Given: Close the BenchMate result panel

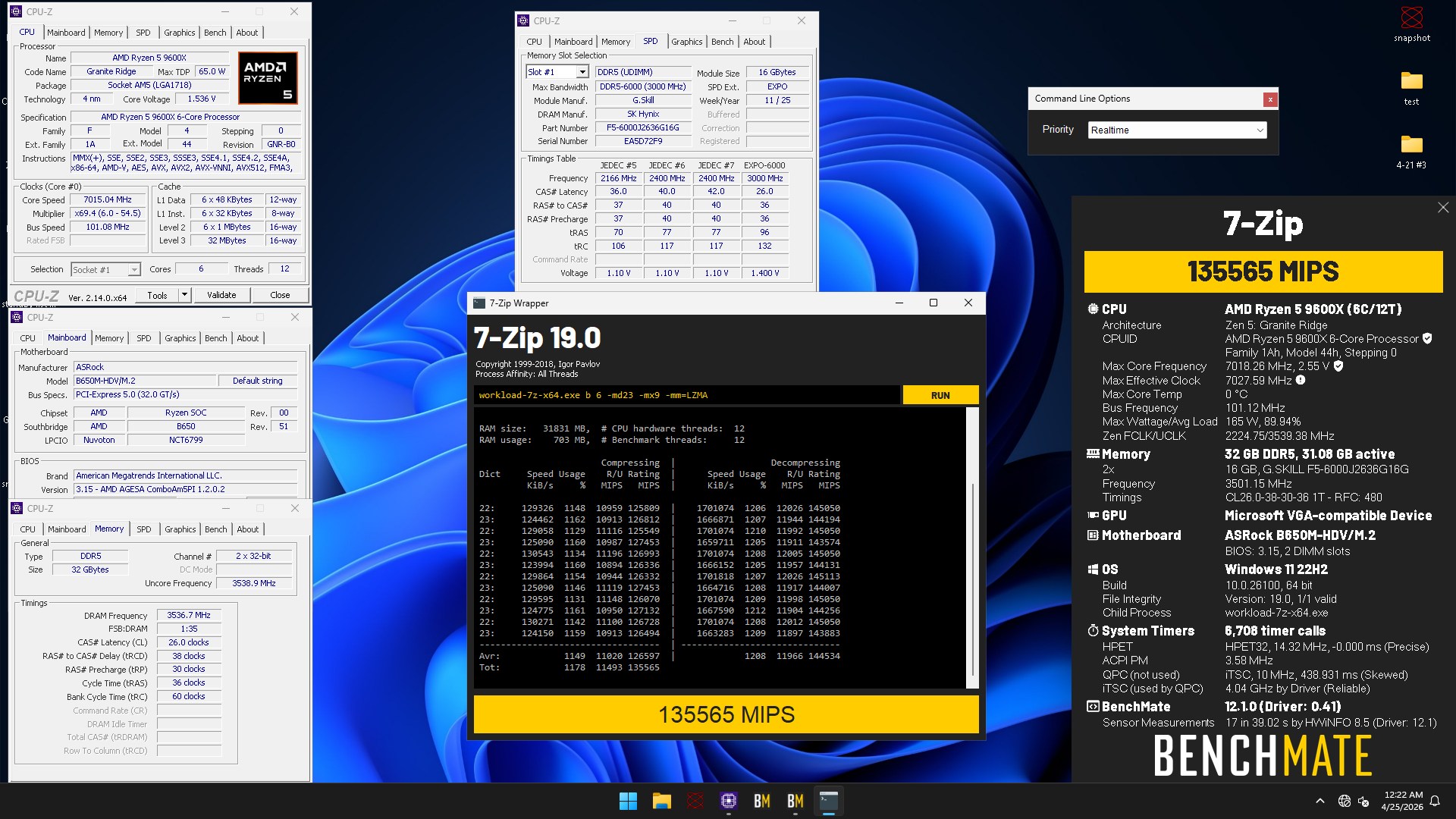Looking at the screenshot, I should [x=1442, y=207].
